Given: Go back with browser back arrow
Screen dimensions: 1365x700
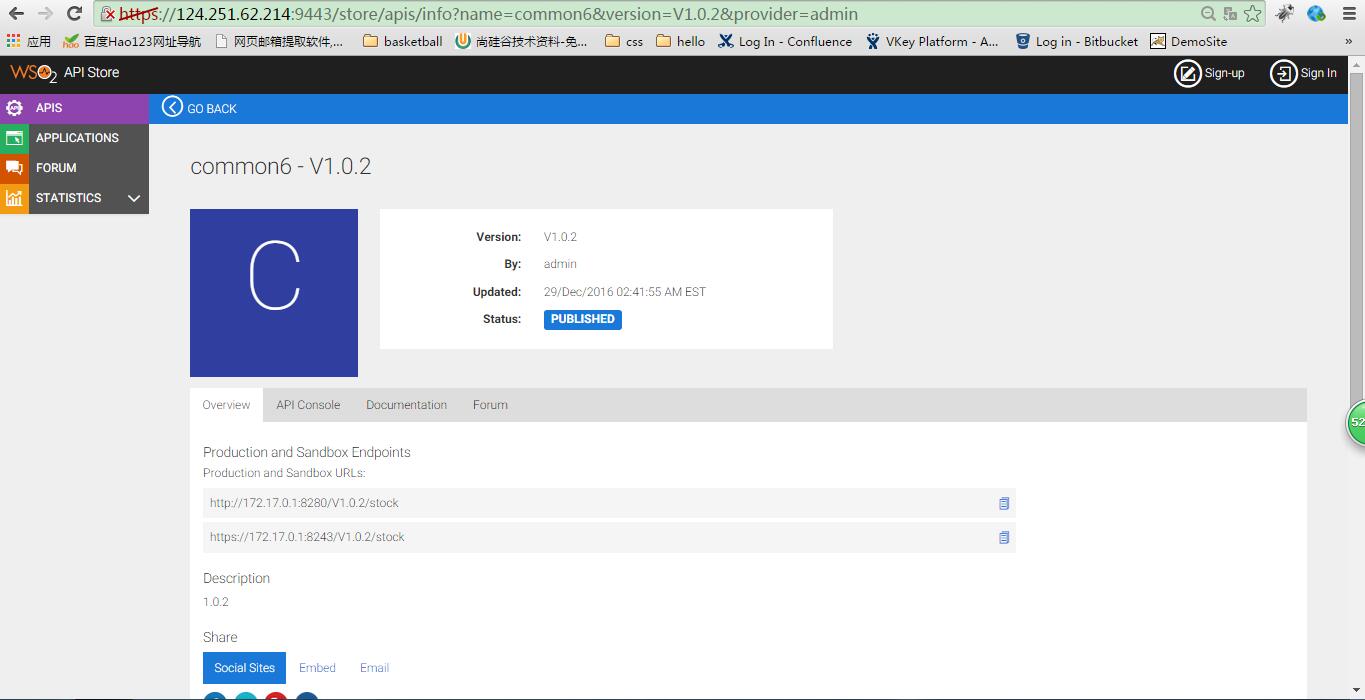Looking at the screenshot, I should 16,14.
